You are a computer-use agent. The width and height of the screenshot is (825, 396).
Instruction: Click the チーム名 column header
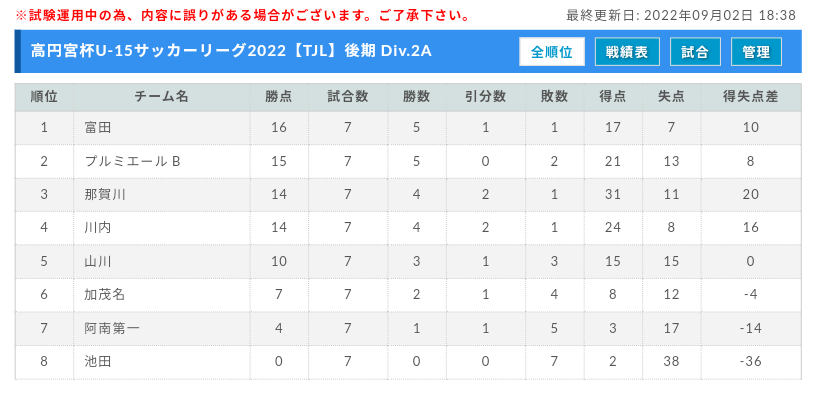(162, 97)
